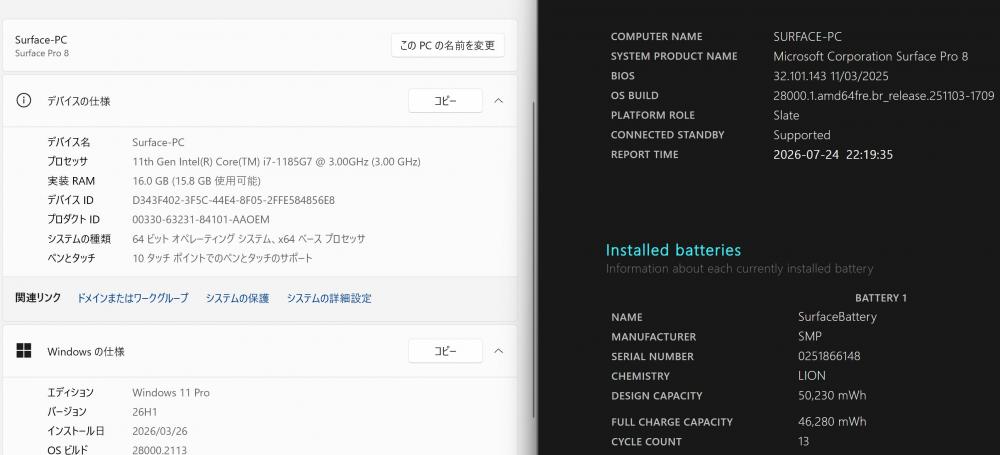Select the Surface Pro 8 subtitle text

point(42,53)
